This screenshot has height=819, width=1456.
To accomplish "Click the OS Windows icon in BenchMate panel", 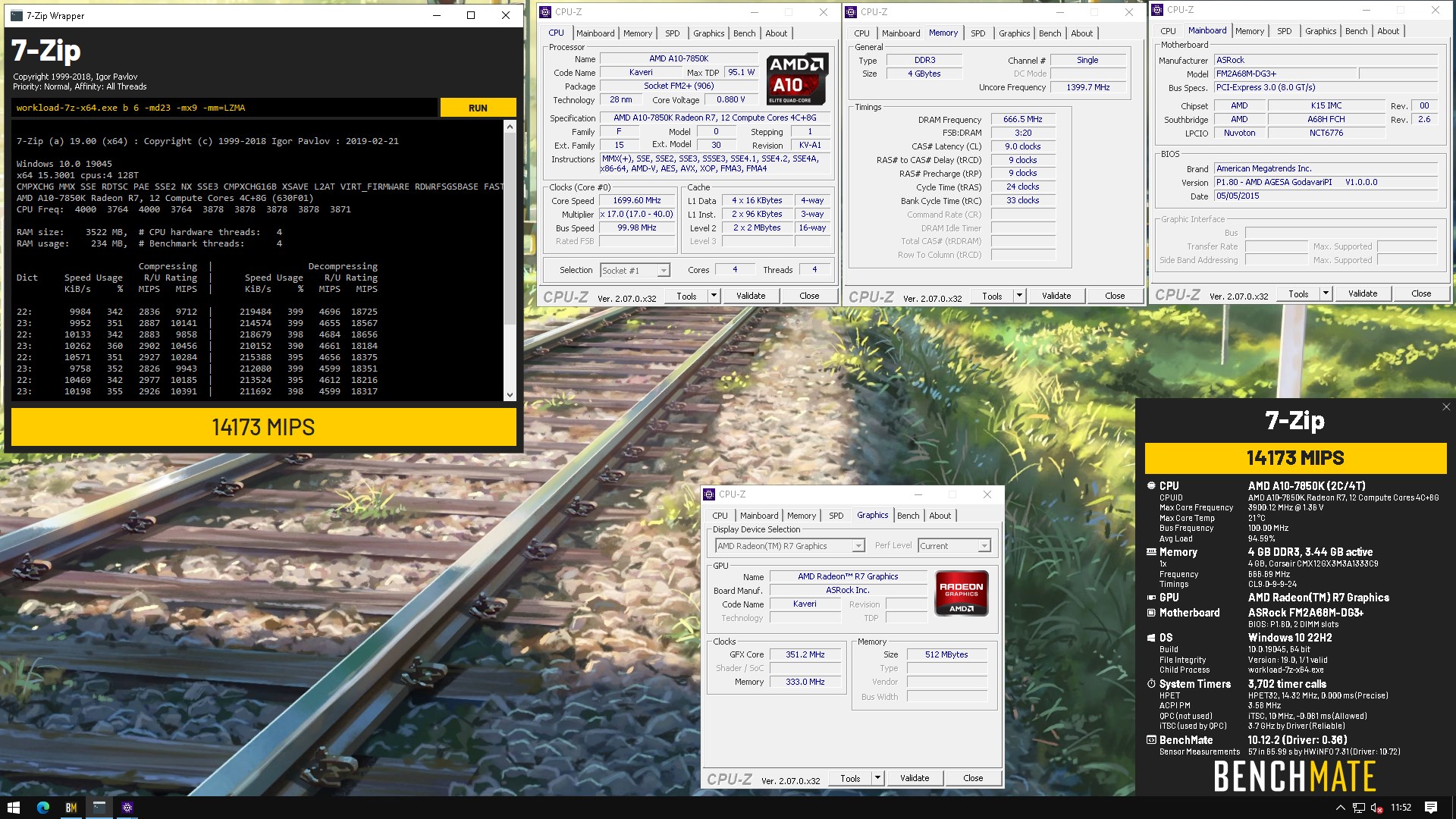I will pyautogui.click(x=1151, y=638).
